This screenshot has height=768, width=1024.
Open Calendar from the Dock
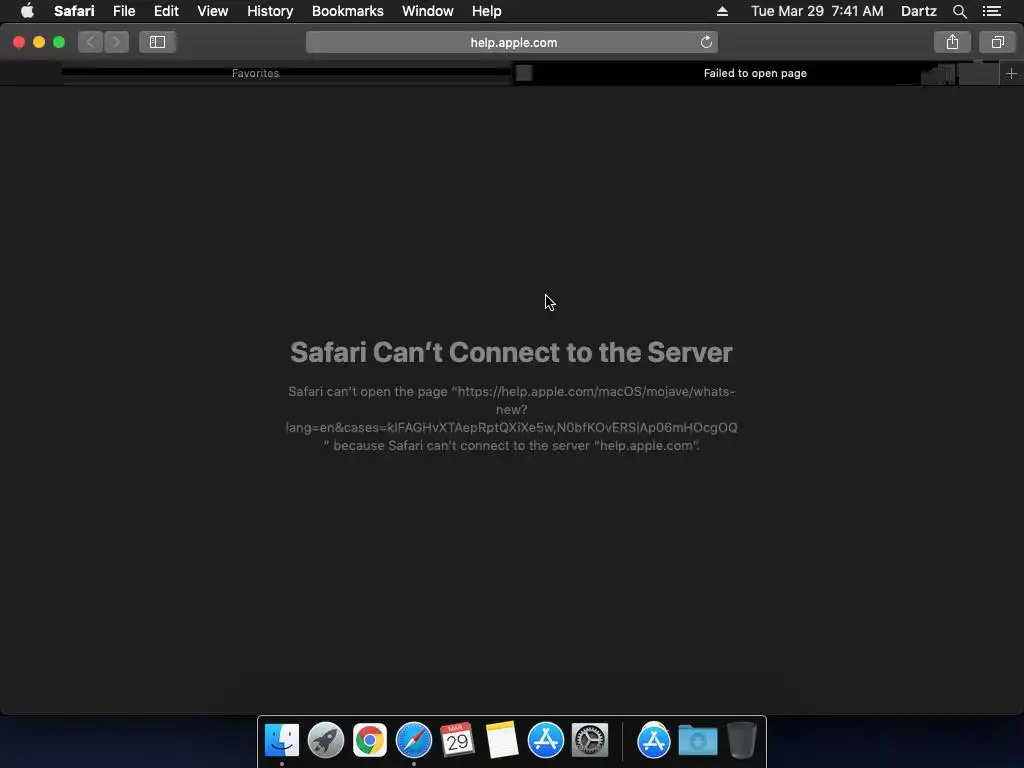point(457,740)
